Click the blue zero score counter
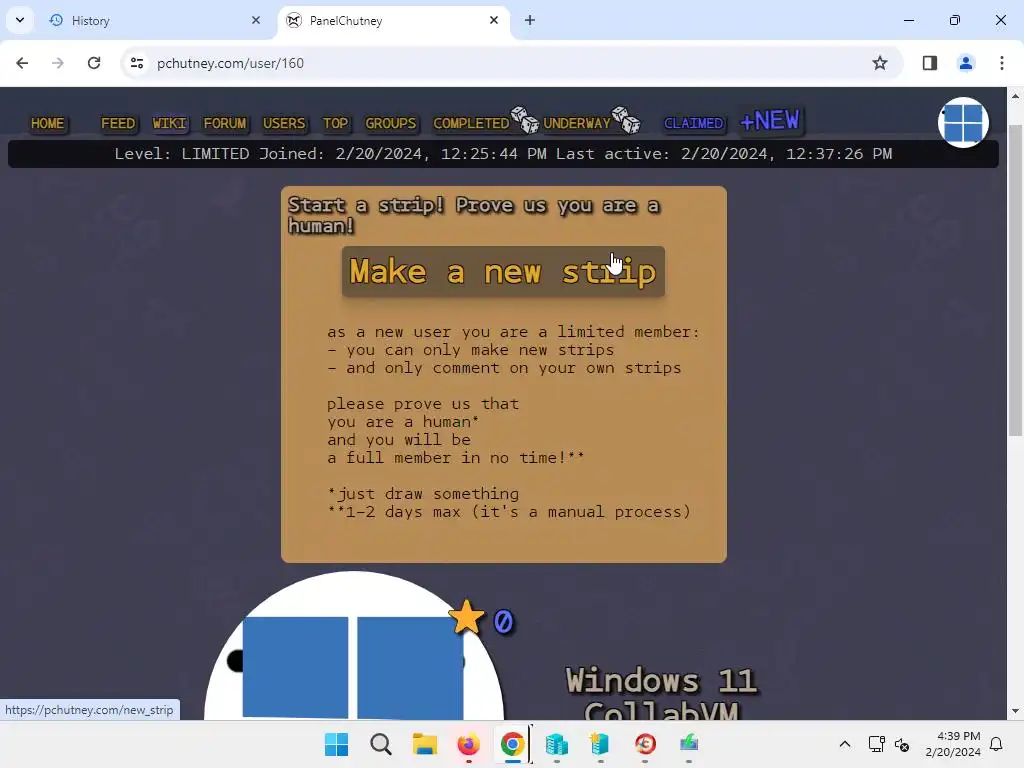 pos(503,622)
